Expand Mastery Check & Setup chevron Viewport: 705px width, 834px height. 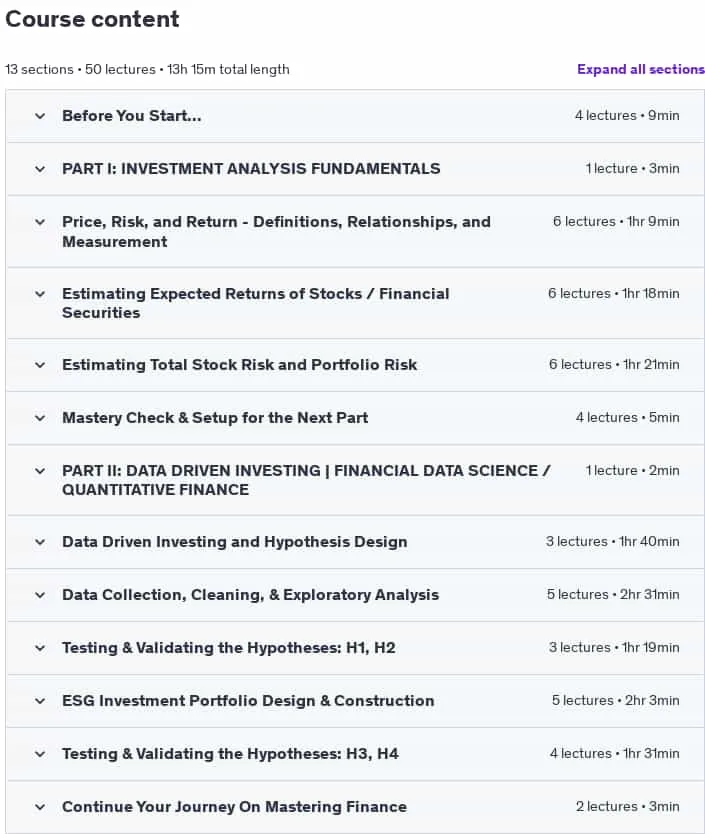(40, 418)
